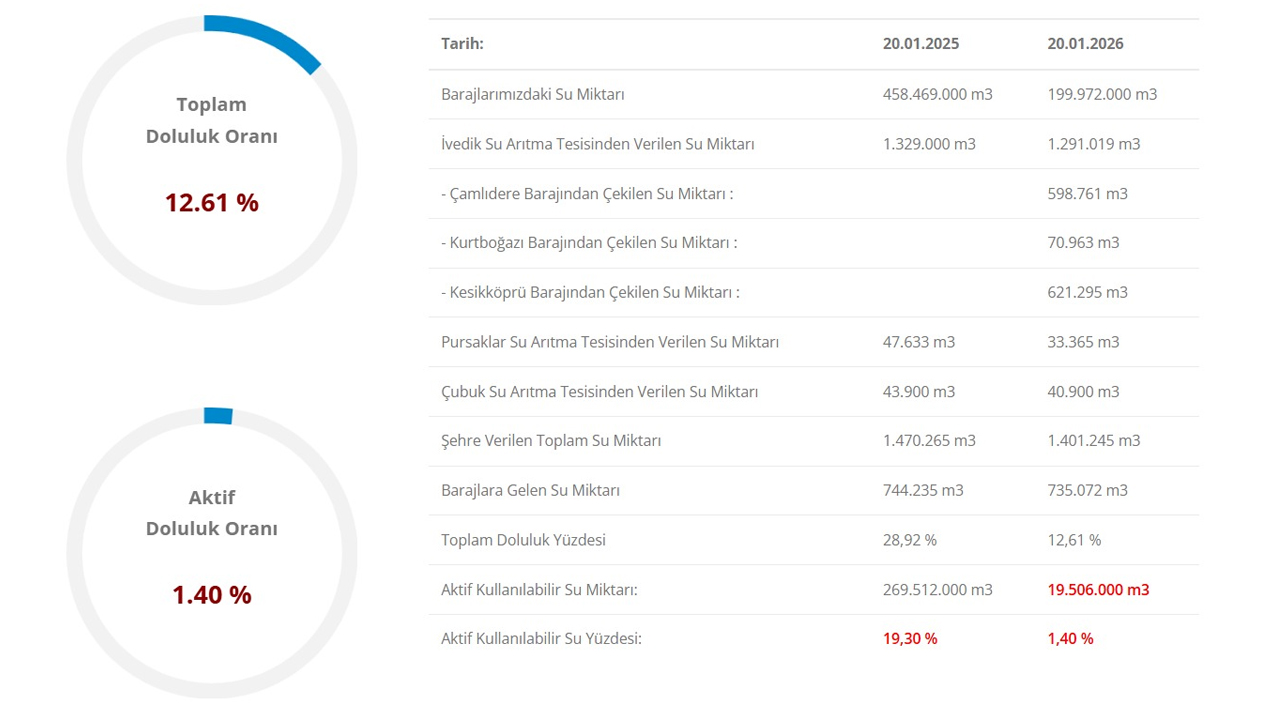Click the 458.469.000 m3 value

click(937, 94)
